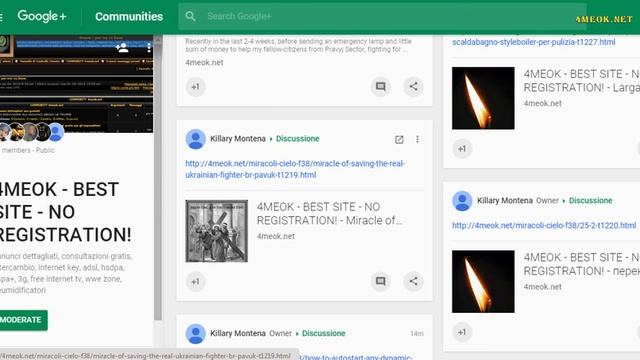
Task: Click the search magnifier icon
Action: click(190, 16)
